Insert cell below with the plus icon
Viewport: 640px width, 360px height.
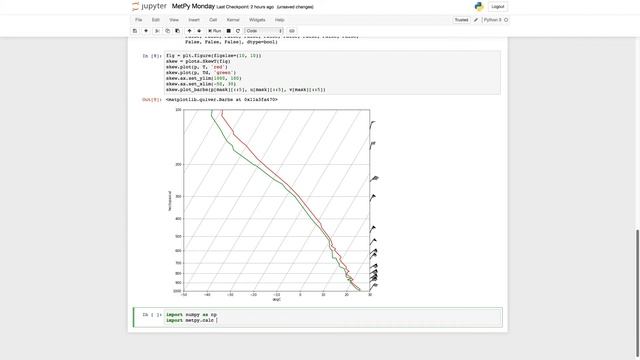(x=146, y=31)
